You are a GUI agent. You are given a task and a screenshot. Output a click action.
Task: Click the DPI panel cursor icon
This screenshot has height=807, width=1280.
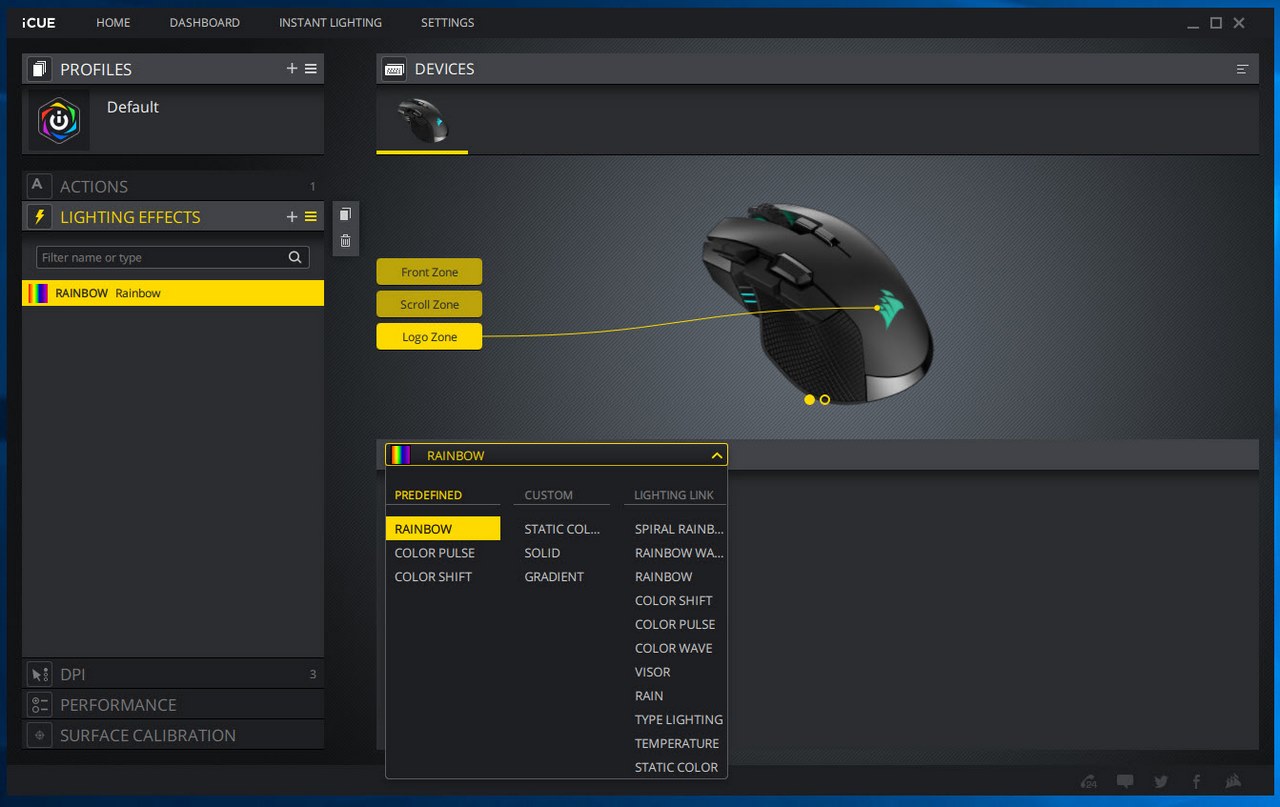[x=39, y=674]
